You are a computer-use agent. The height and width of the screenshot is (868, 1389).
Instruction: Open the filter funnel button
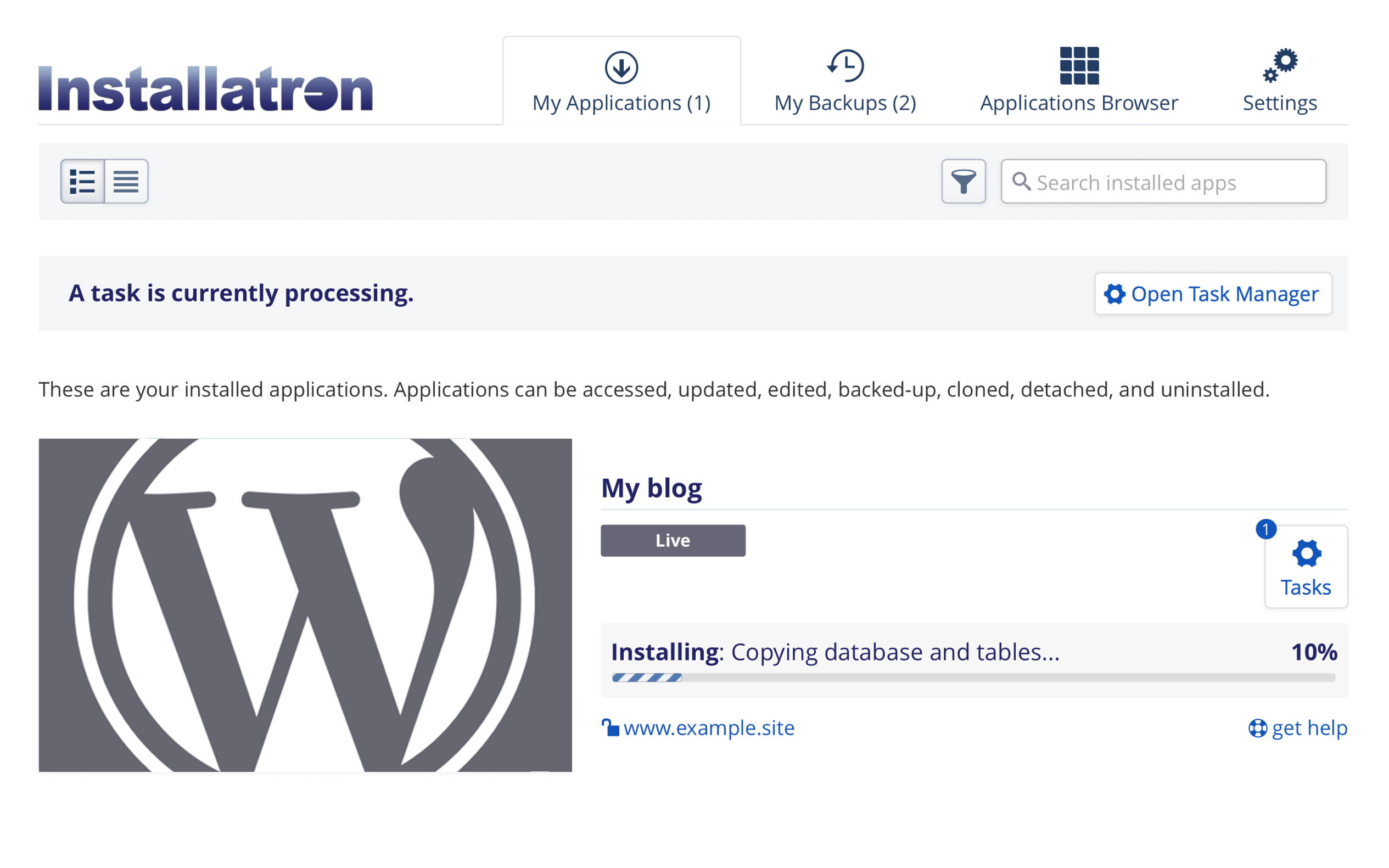(964, 181)
